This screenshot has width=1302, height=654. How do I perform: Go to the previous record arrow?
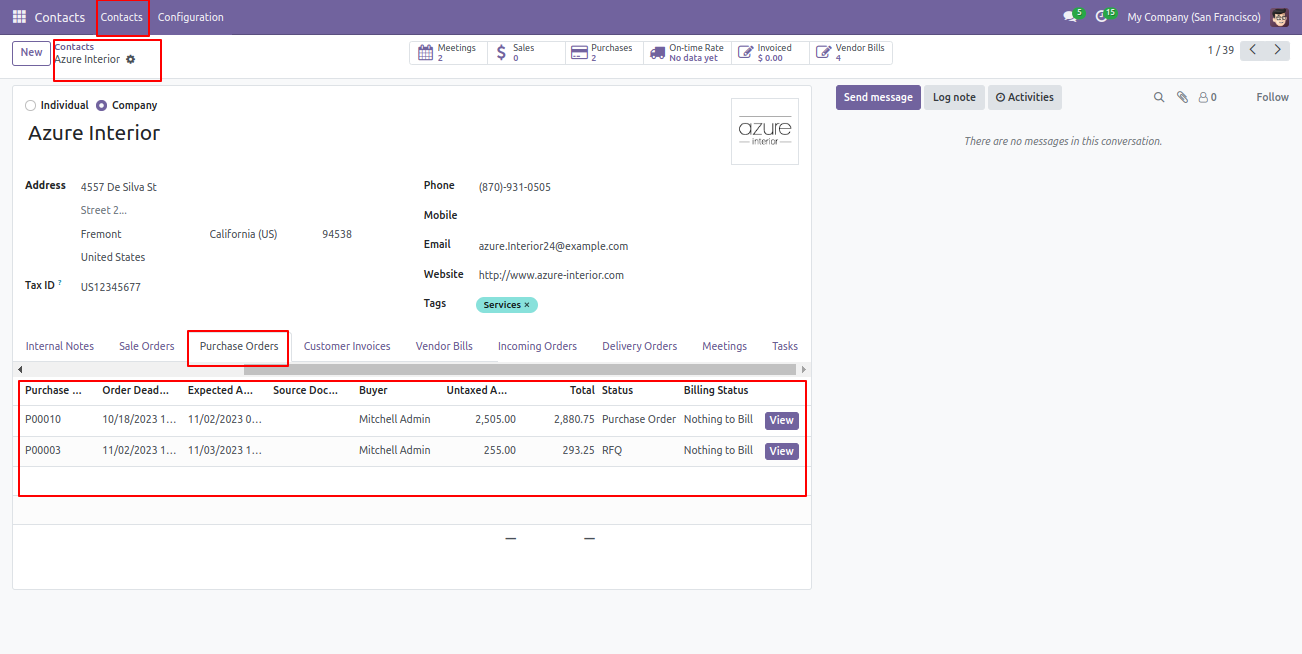point(1253,50)
